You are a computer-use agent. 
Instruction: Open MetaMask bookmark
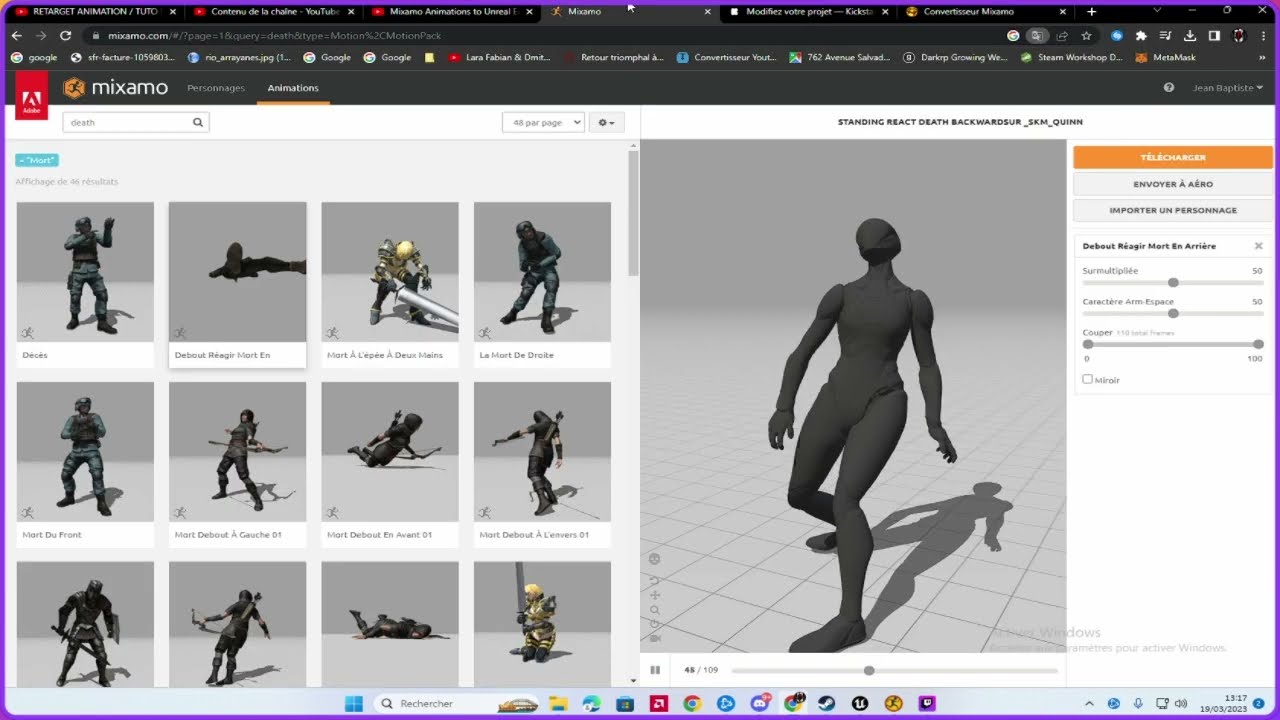pyautogui.click(x=1166, y=57)
